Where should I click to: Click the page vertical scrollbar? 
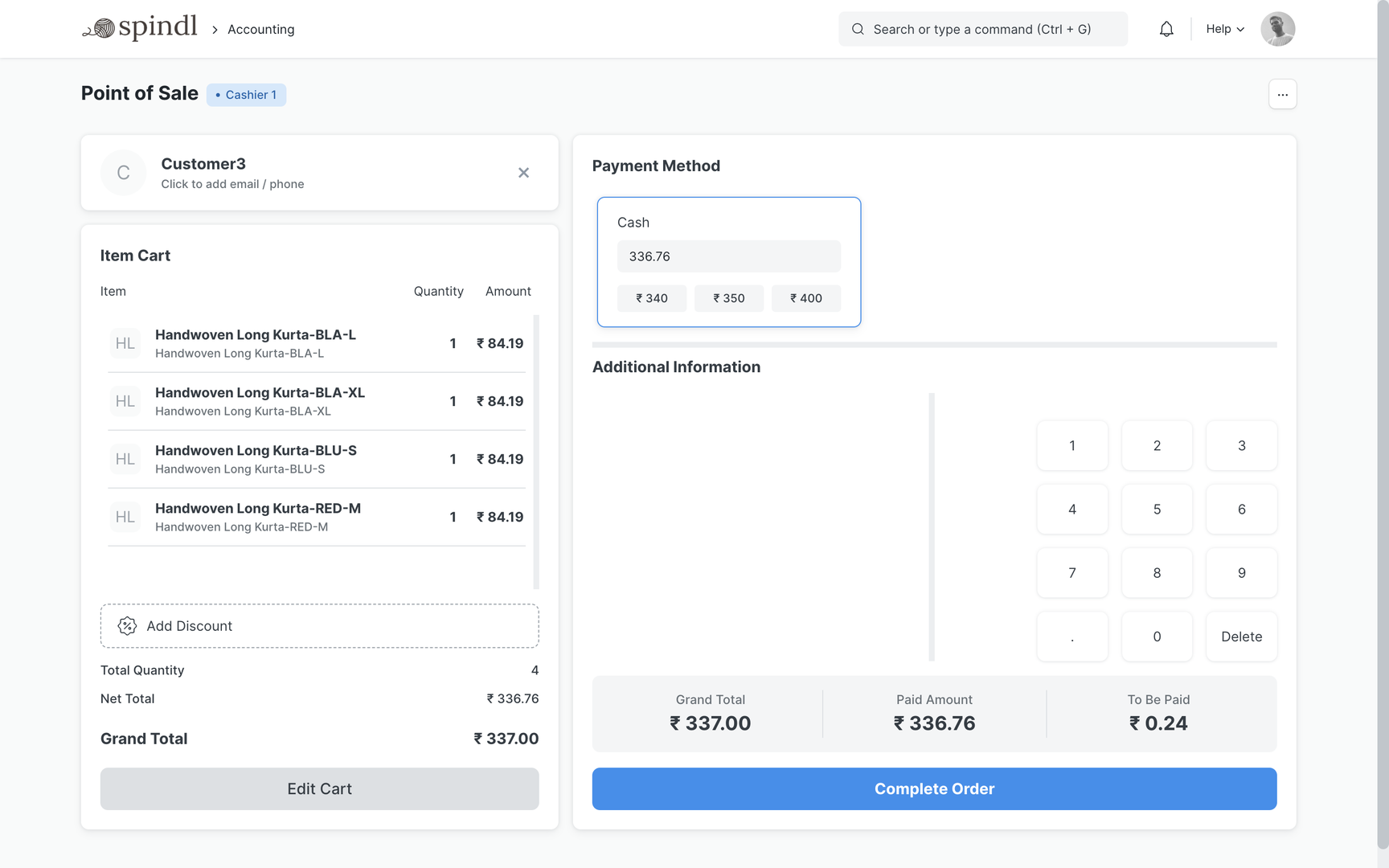tap(1383, 424)
